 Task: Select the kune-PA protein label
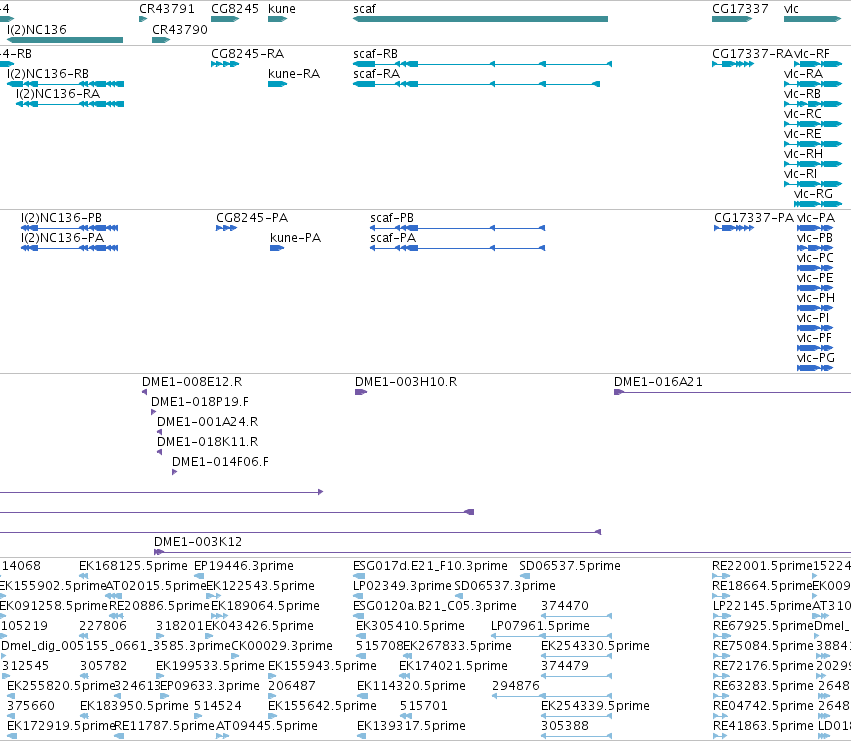click(295, 238)
